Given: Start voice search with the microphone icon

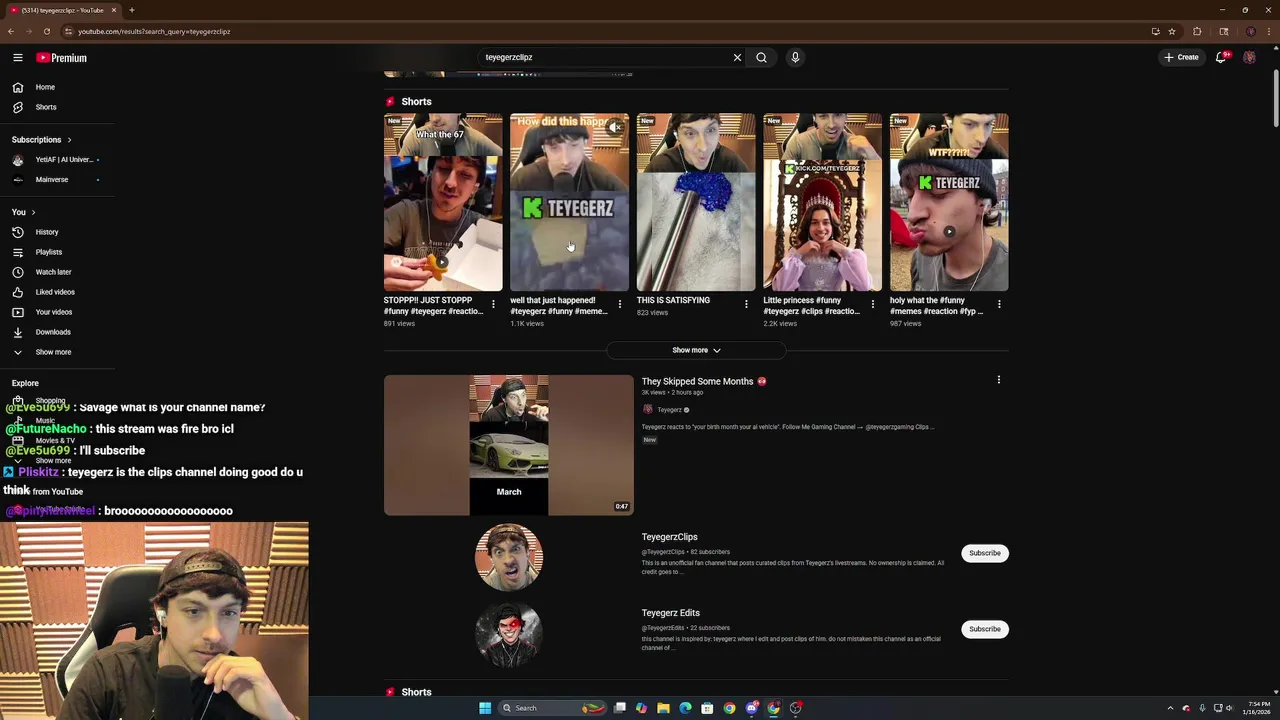Looking at the screenshot, I should [795, 57].
